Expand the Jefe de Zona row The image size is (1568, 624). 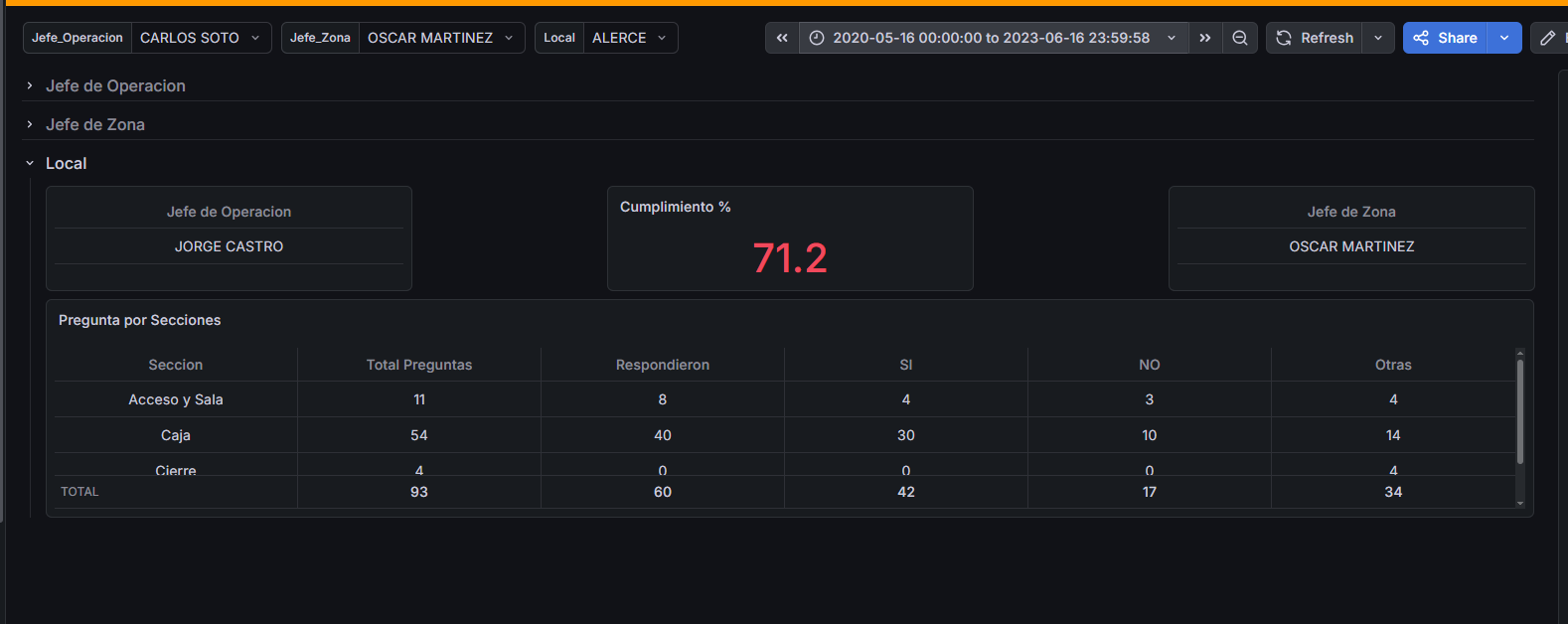(95, 125)
